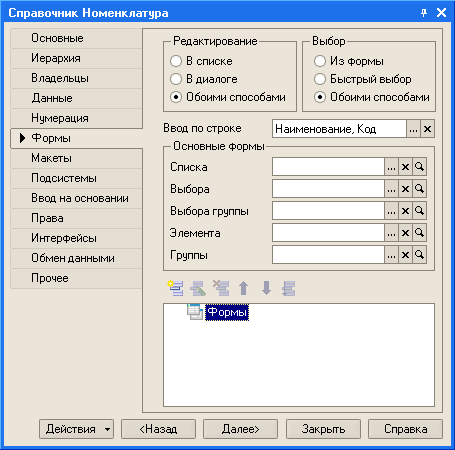Select В списке editing option
The width and height of the screenshot is (455, 450).
(x=176, y=61)
